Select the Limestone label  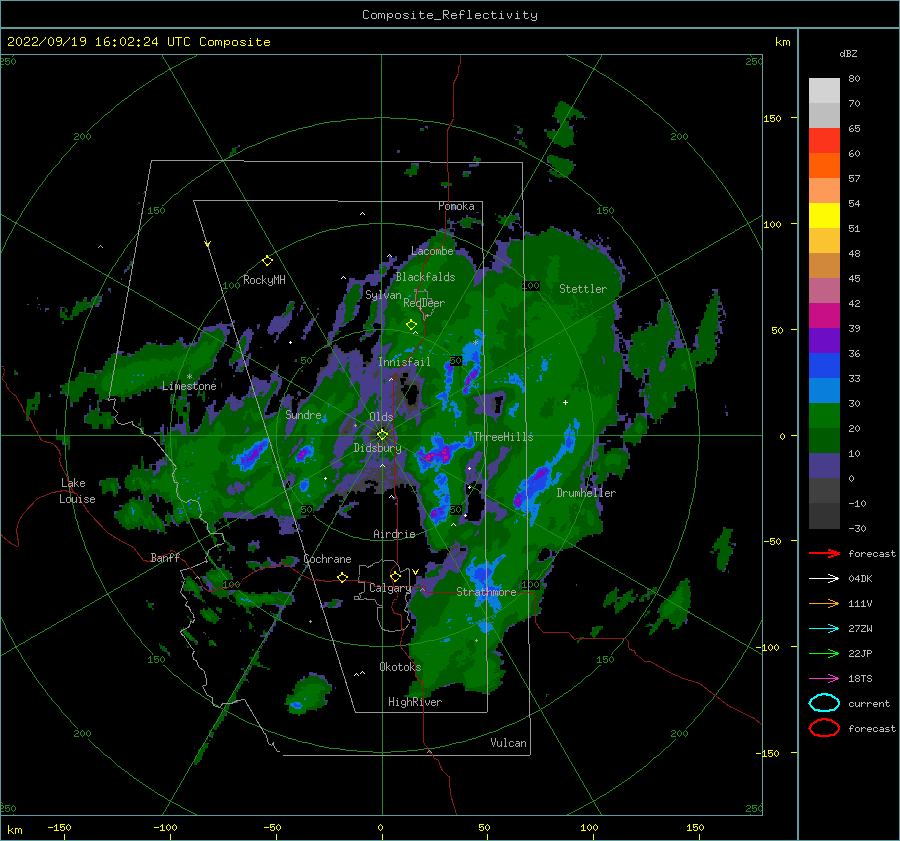coord(189,386)
